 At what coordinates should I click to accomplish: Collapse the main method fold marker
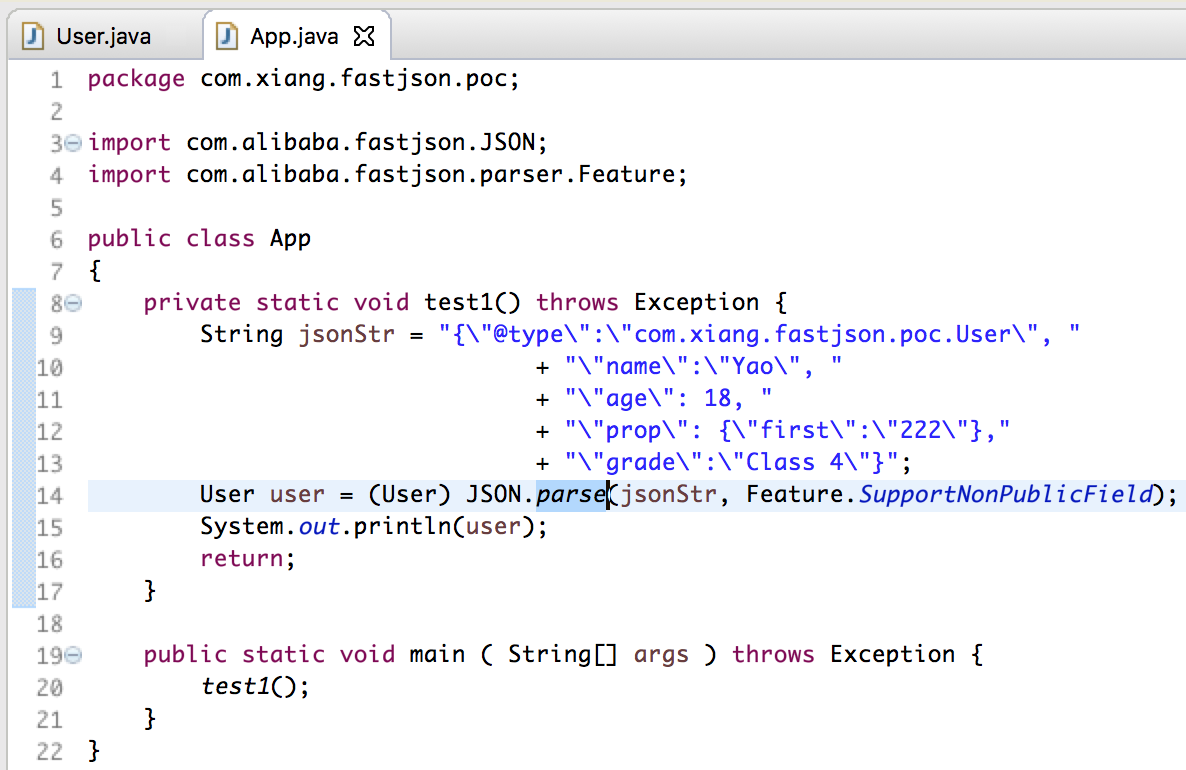(x=73, y=655)
